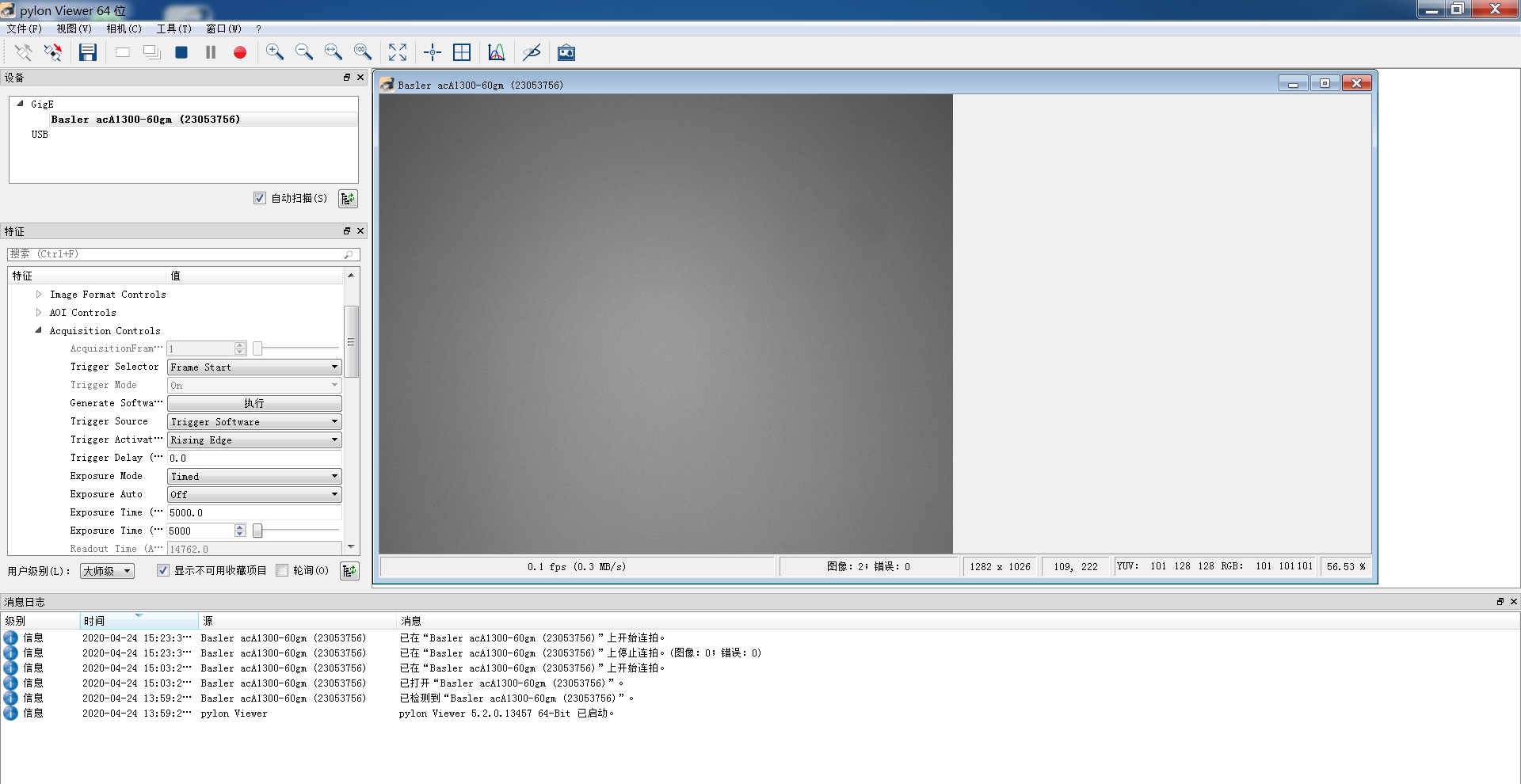Start continuous shot acquisition

151,52
